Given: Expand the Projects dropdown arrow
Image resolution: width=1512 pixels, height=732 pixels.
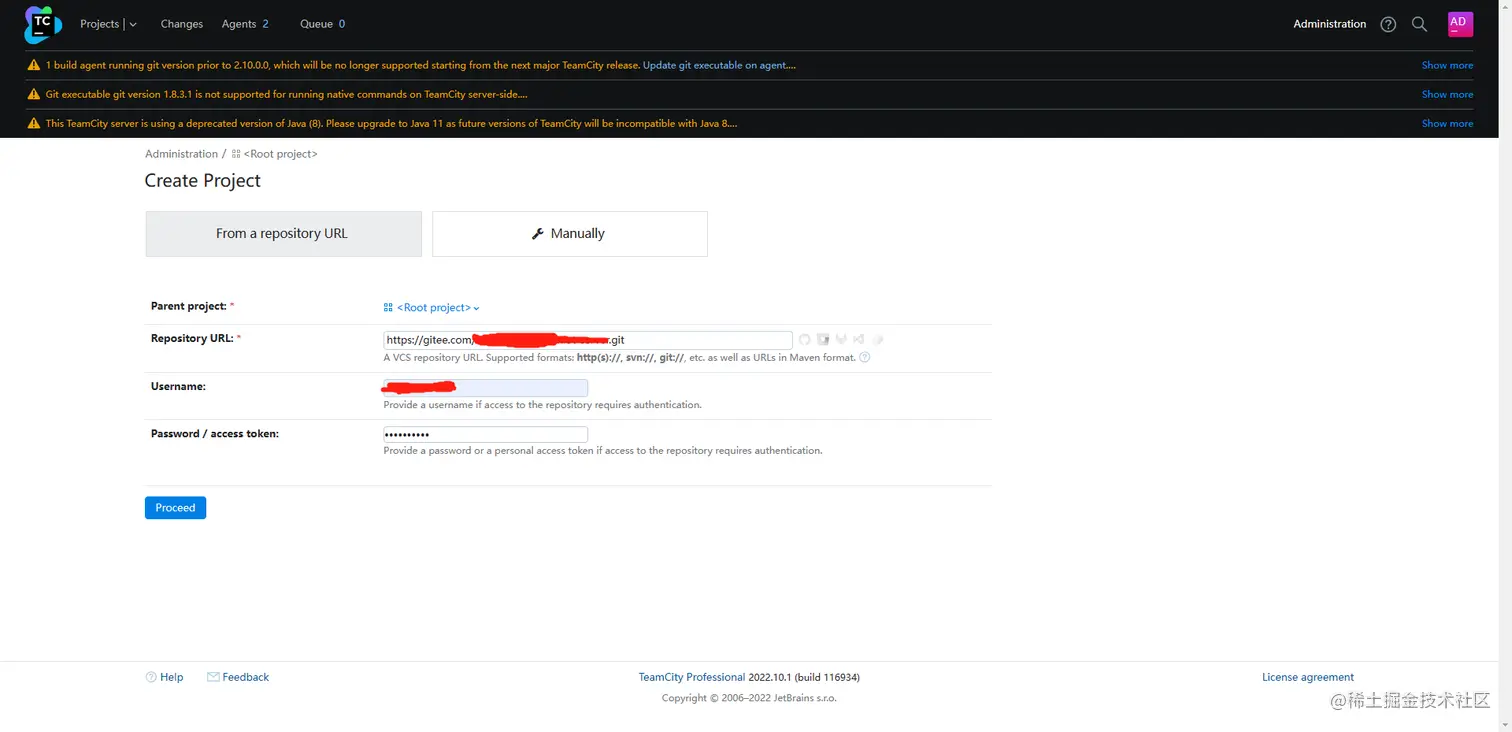Looking at the screenshot, I should [x=133, y=24].
